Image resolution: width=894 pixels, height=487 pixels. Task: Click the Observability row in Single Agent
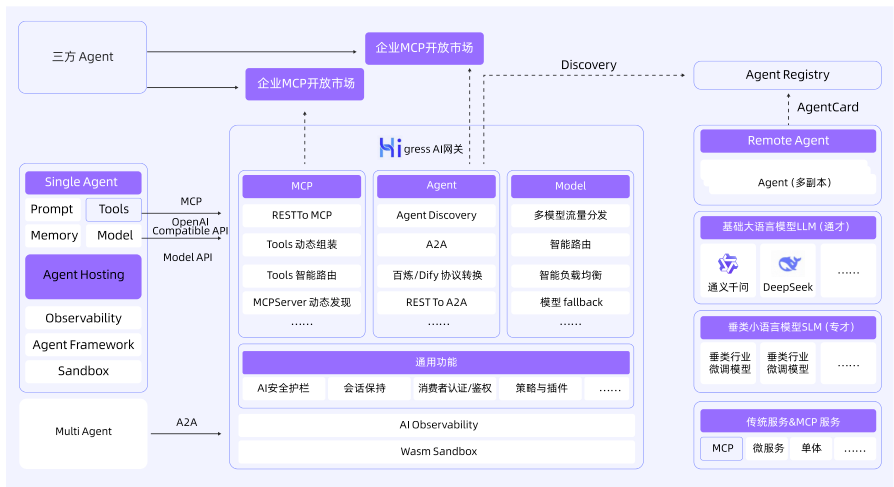click(83, 318)
